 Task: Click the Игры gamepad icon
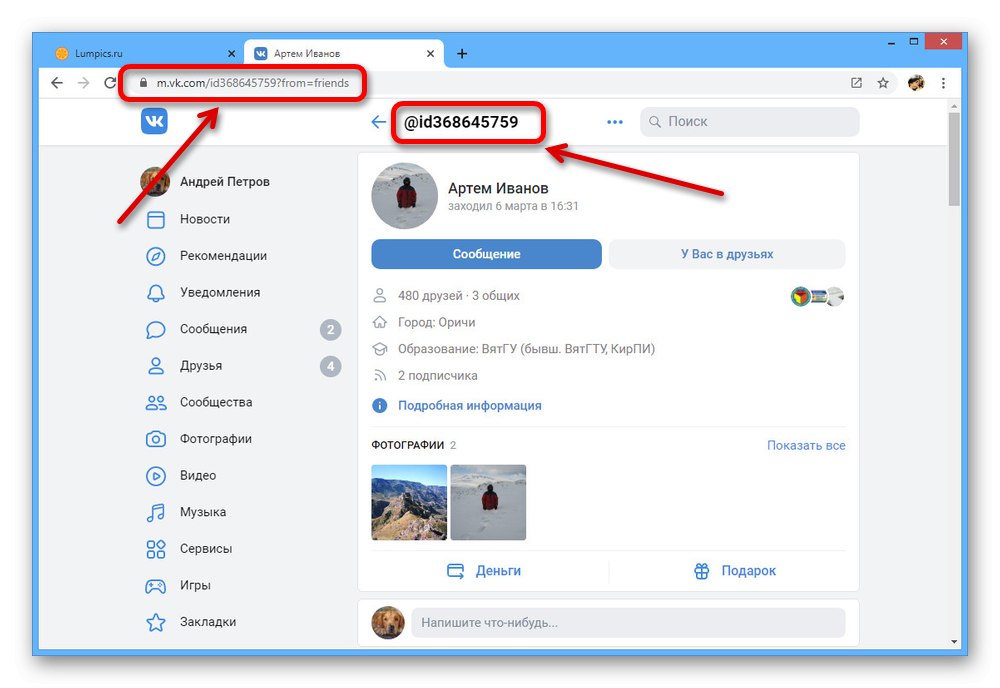tap(156, 585)
